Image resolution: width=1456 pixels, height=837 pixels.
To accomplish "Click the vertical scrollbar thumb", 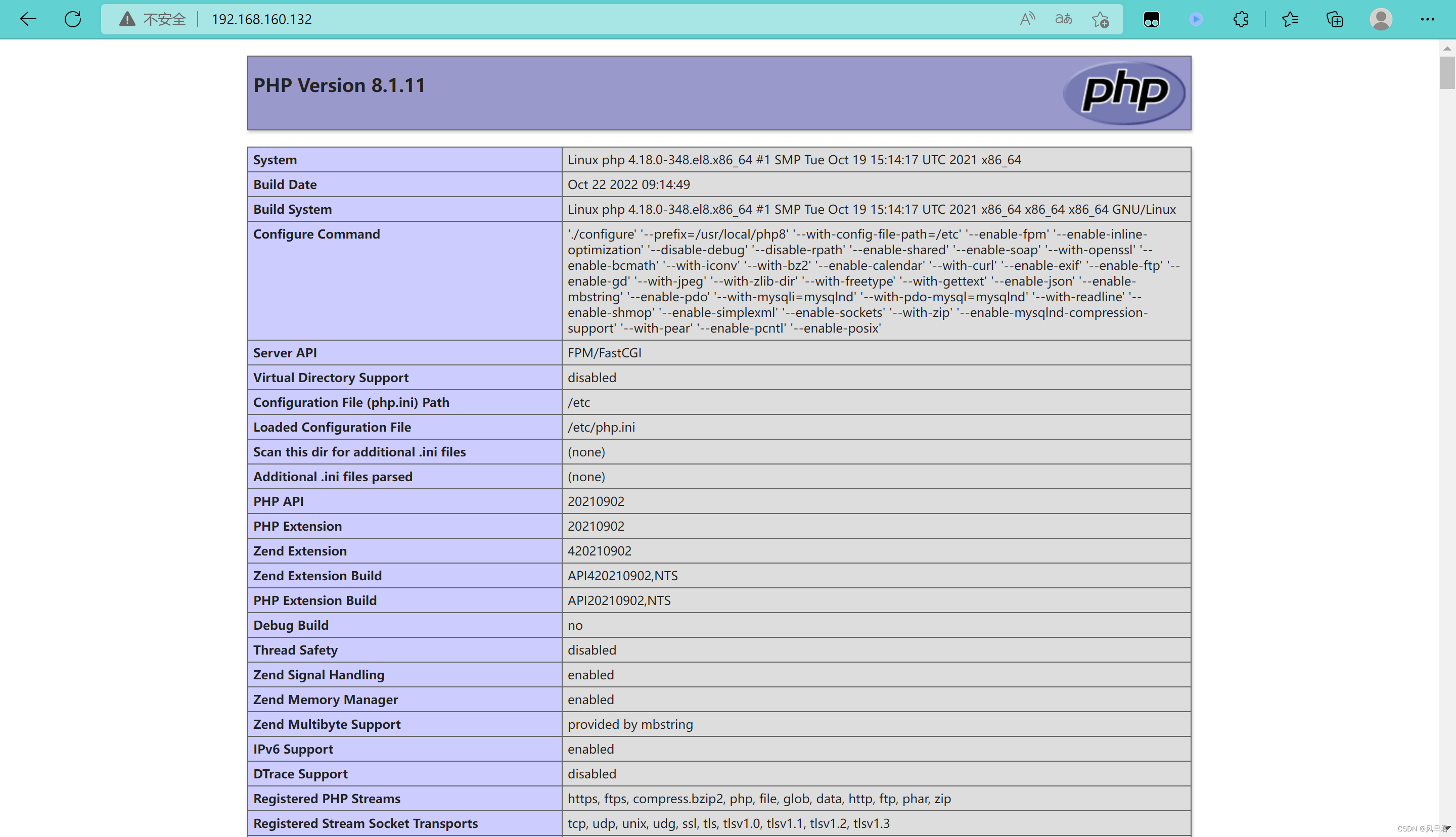I will click(x=1447, y=72).
